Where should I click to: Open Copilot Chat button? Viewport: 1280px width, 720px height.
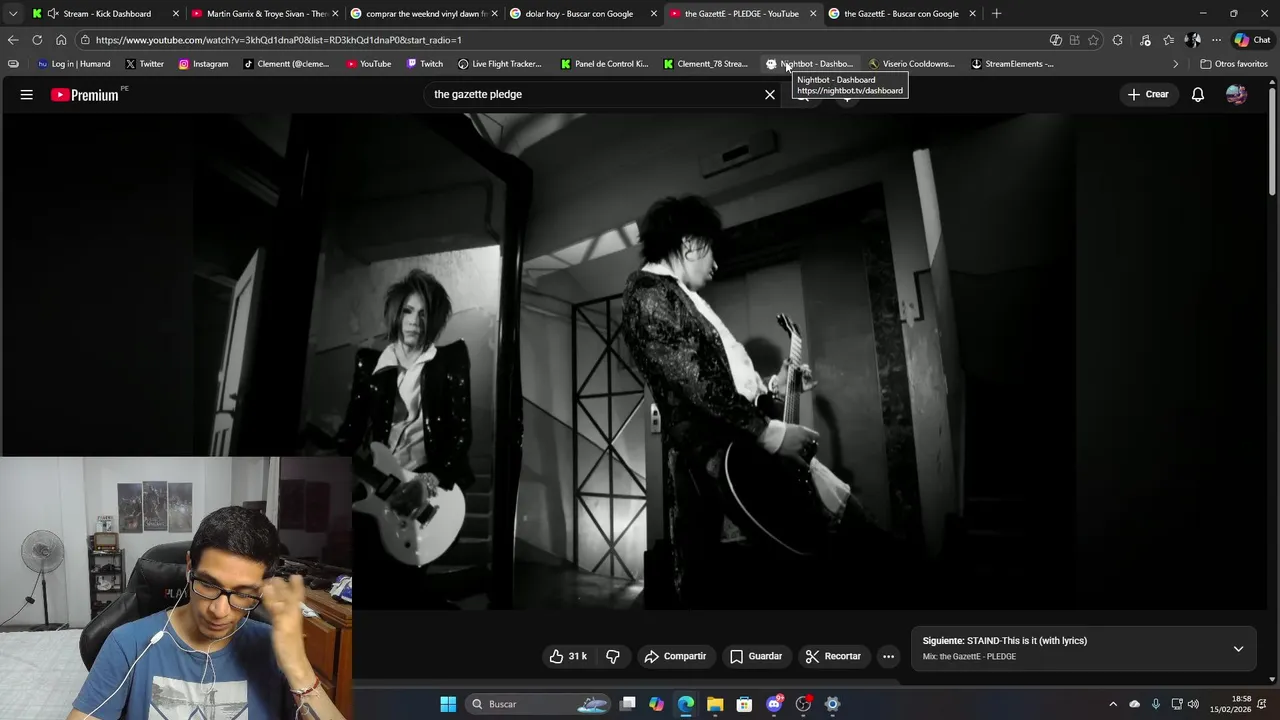[1252, 40]
